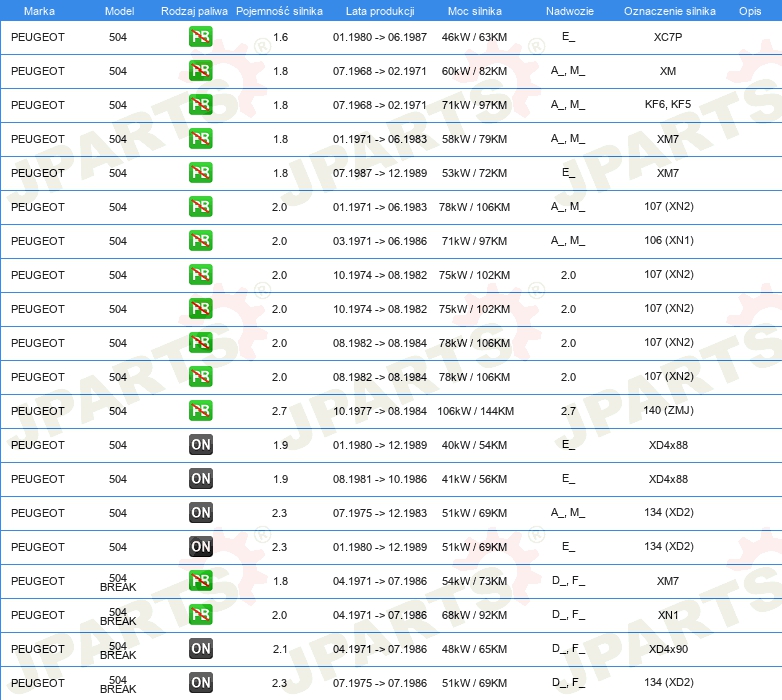Select the PB icon in the 68kW / 92KM row
Screen dimensions: 782x700
pyautogui.click(x=201, y=615)
